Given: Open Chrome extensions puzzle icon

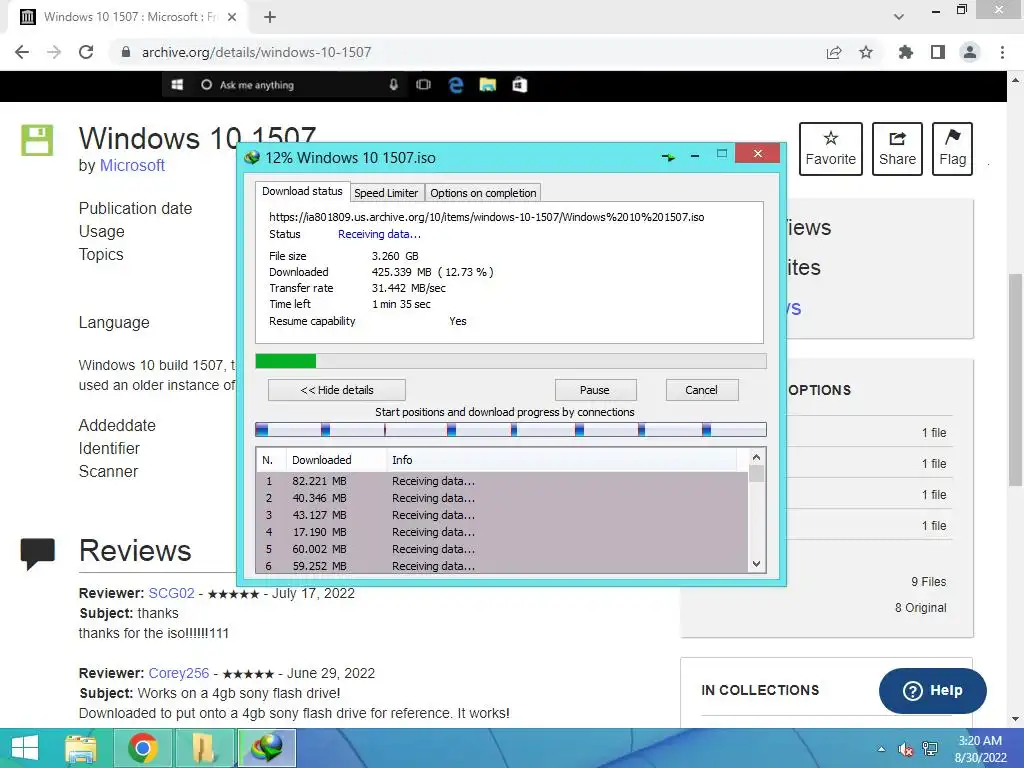Looking at the screenshot, I should [905, 52].
